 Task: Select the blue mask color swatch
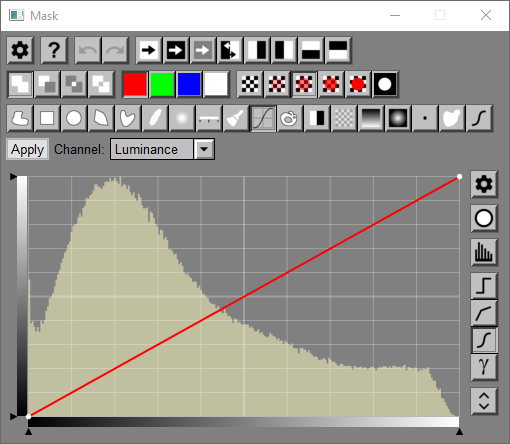pos(189,84)
